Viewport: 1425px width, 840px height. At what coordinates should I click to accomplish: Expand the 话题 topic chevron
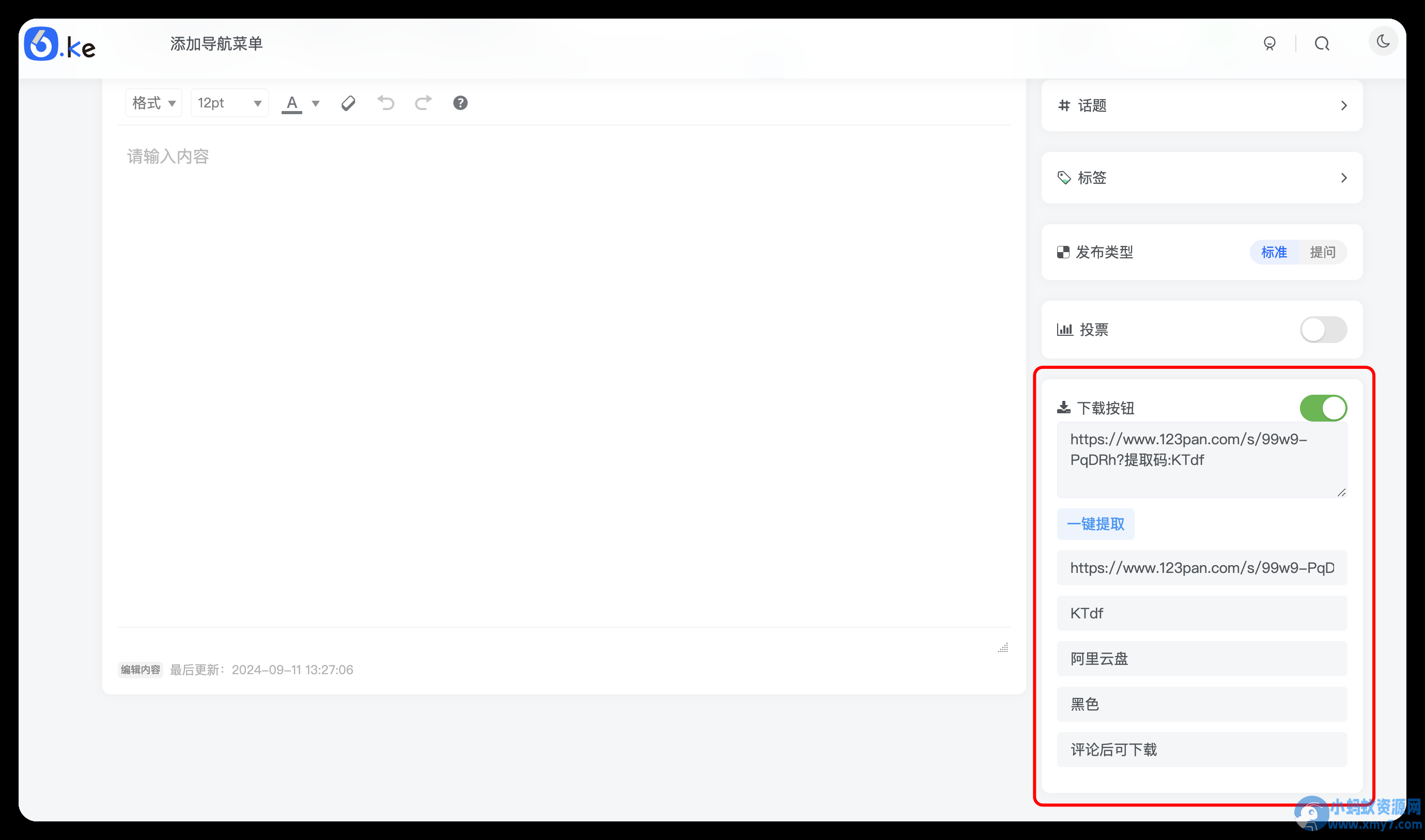1344,106
